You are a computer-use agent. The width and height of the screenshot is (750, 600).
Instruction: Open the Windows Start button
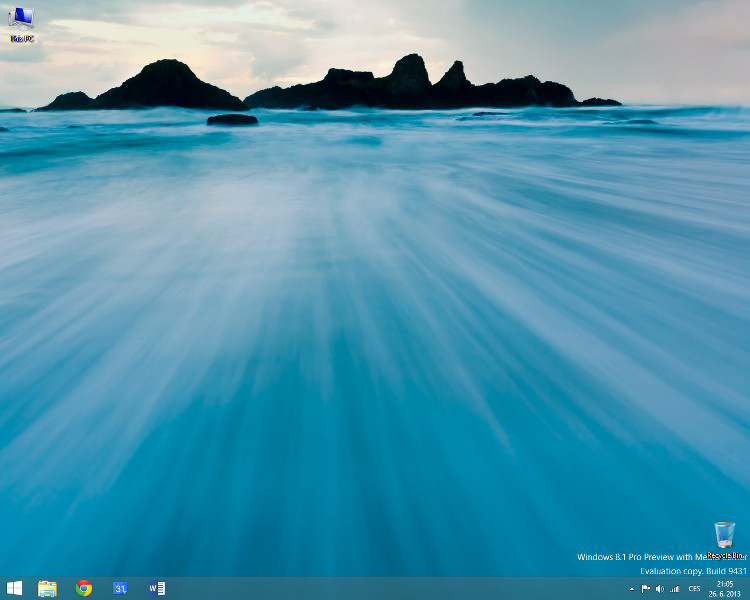click(x=14, y=588)
